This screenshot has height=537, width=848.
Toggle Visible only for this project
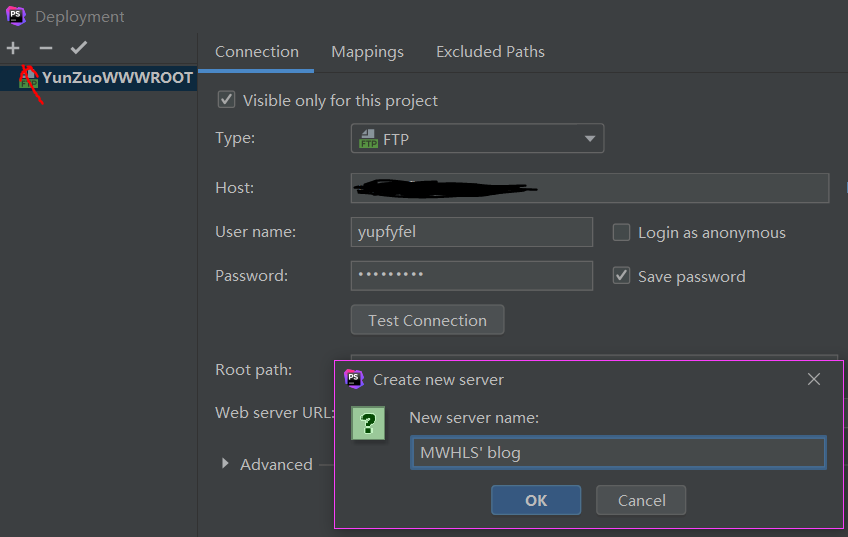tap(227, 100)
